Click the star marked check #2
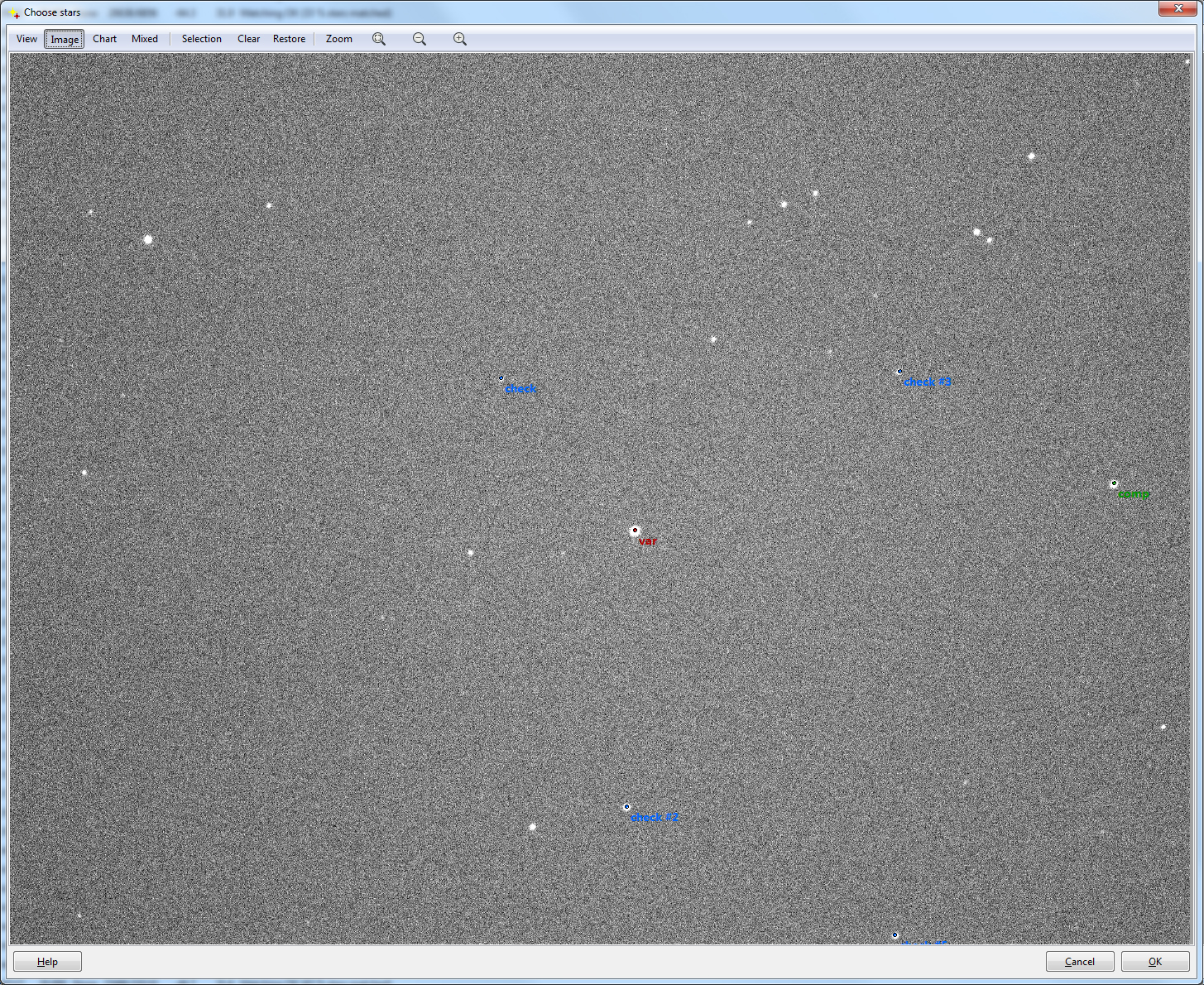The image size is (1204, 985). tap(626, 807)
